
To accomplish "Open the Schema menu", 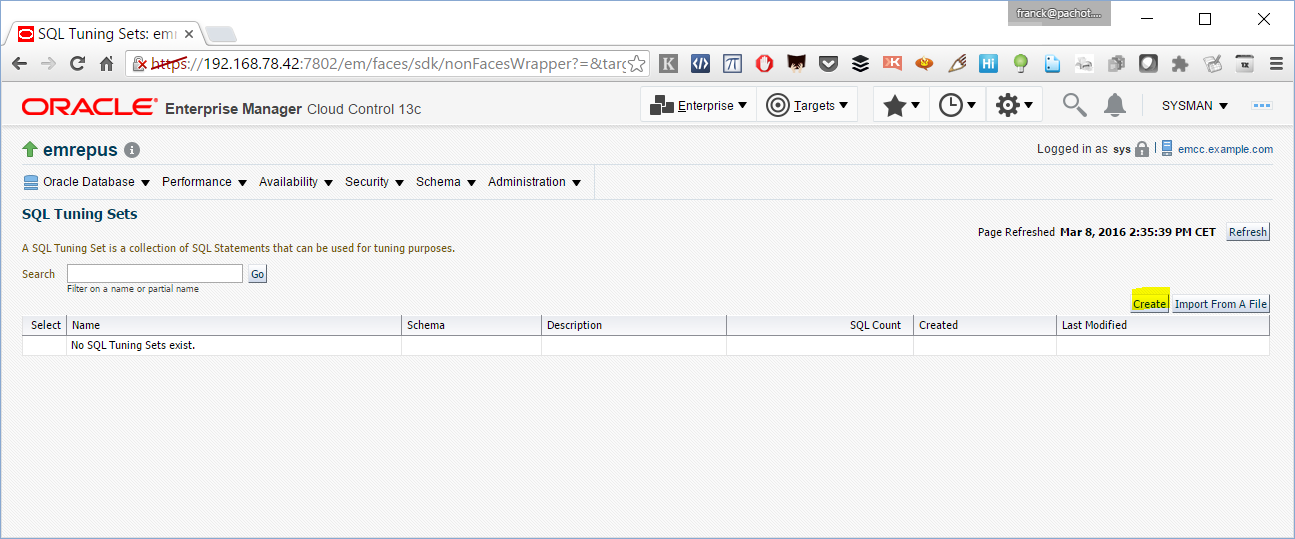I will click(446, 182).
